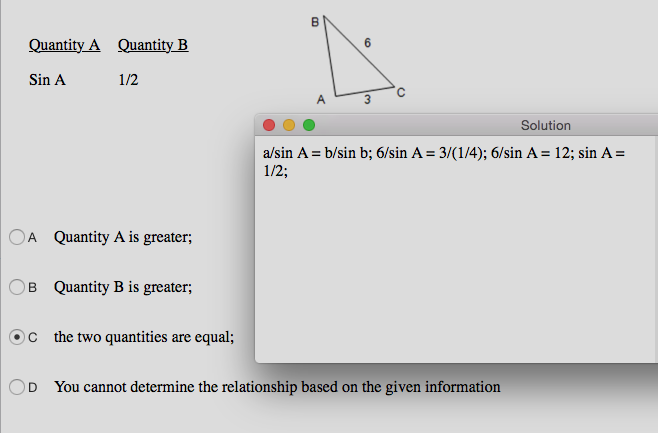Click the 'Quantity B is greater' answer text
Image resolution: width=658 pixels, height=433 pixels.
pyautogui.click(x=123, y=287)
